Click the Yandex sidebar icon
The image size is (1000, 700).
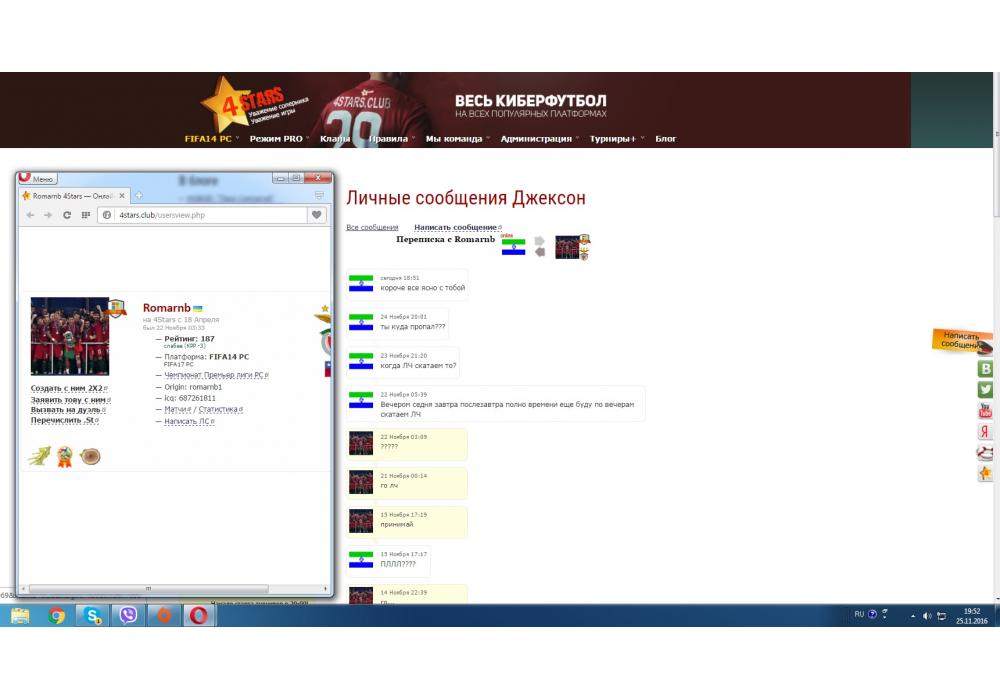pyautogui.click(x=986, y=432)
